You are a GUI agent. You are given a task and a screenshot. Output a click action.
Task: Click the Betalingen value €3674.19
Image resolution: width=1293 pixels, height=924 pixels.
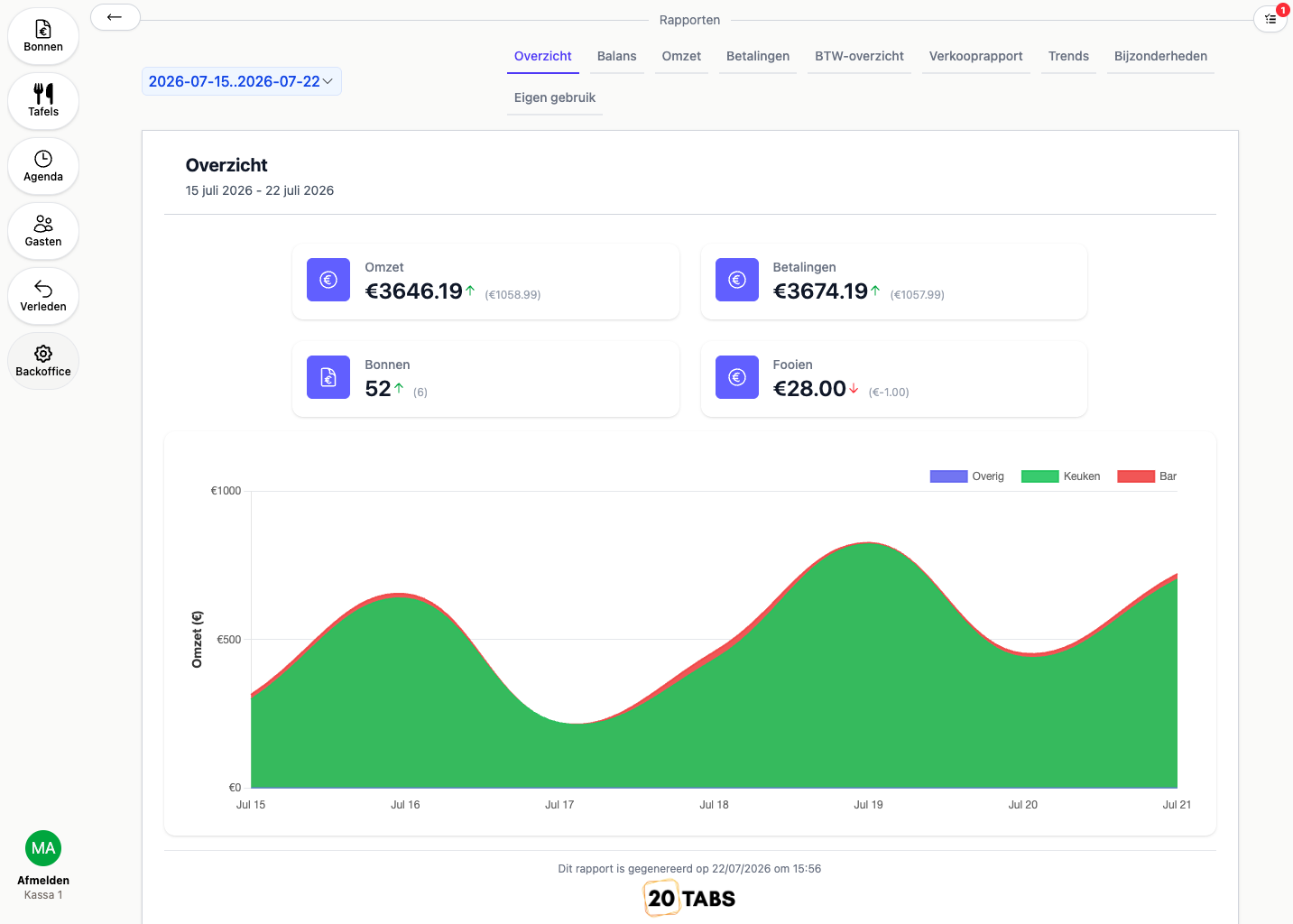820,291
